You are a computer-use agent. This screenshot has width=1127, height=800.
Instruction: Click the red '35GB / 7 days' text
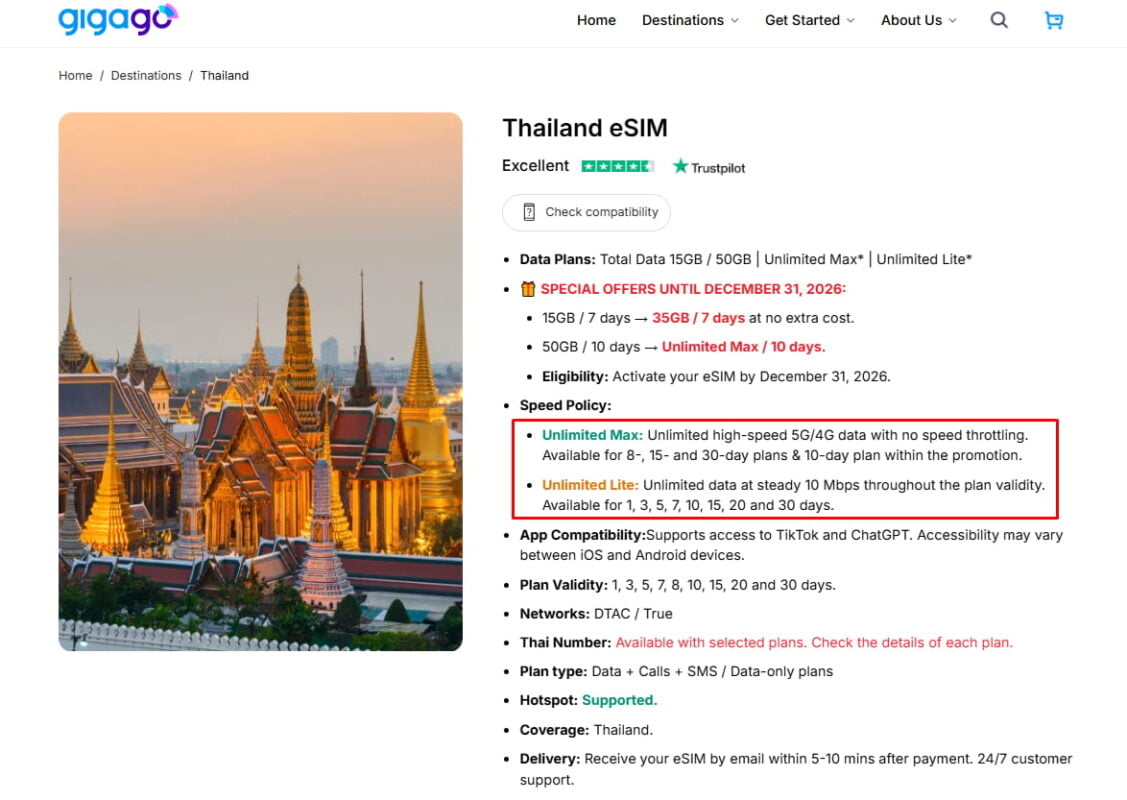click(698, 318)
